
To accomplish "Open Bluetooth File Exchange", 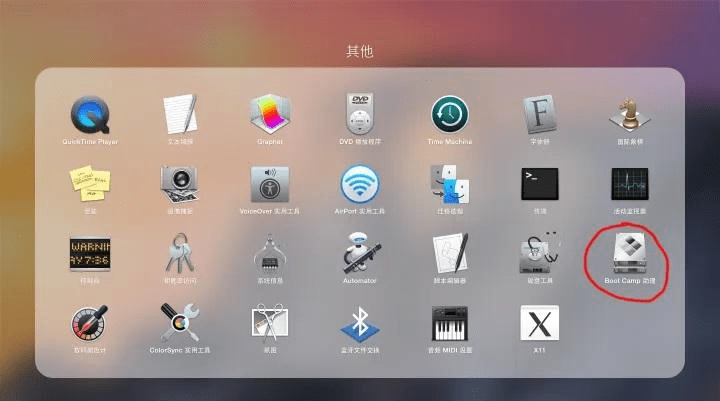I will click(x=360, y=323).
